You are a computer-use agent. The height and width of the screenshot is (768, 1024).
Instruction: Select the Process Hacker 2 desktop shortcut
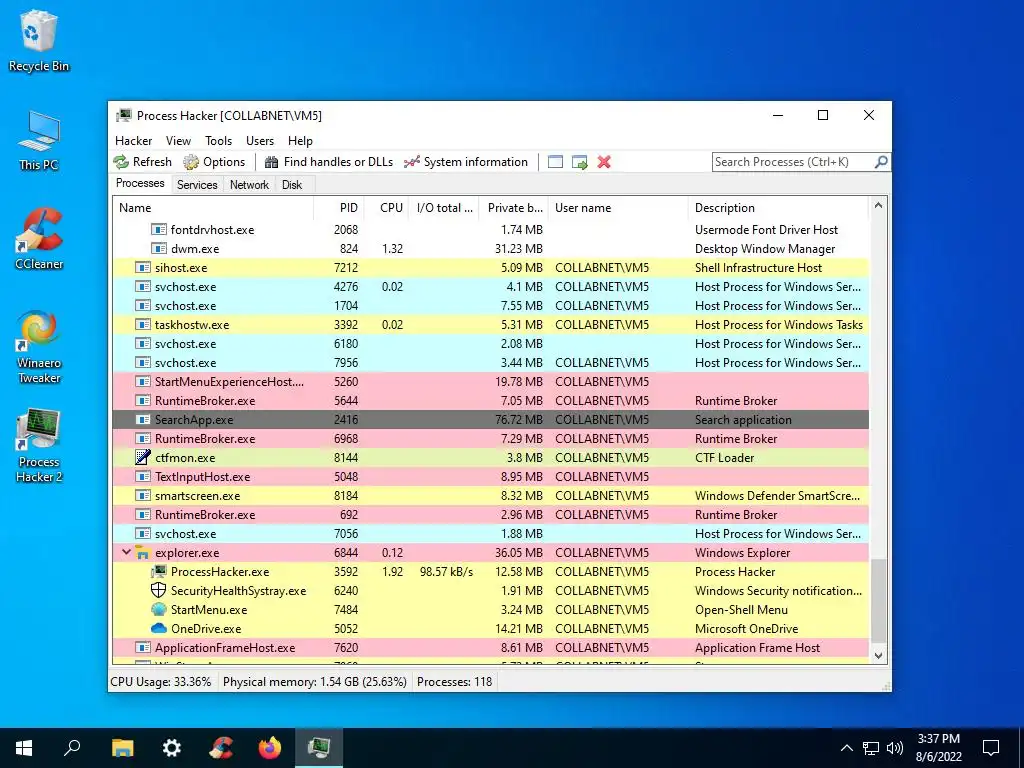click(39, 447)
